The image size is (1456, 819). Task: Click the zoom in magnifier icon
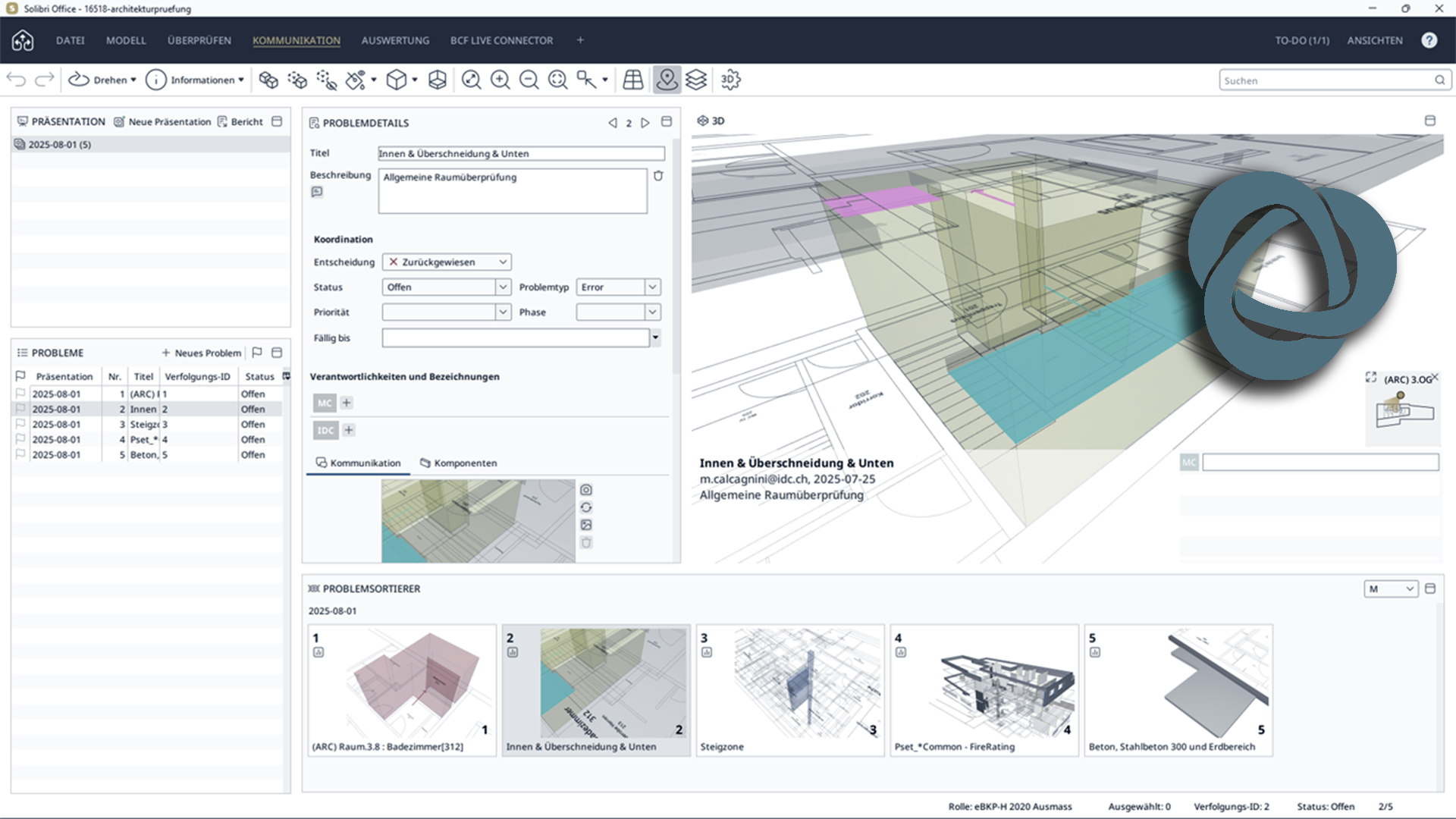500,80
